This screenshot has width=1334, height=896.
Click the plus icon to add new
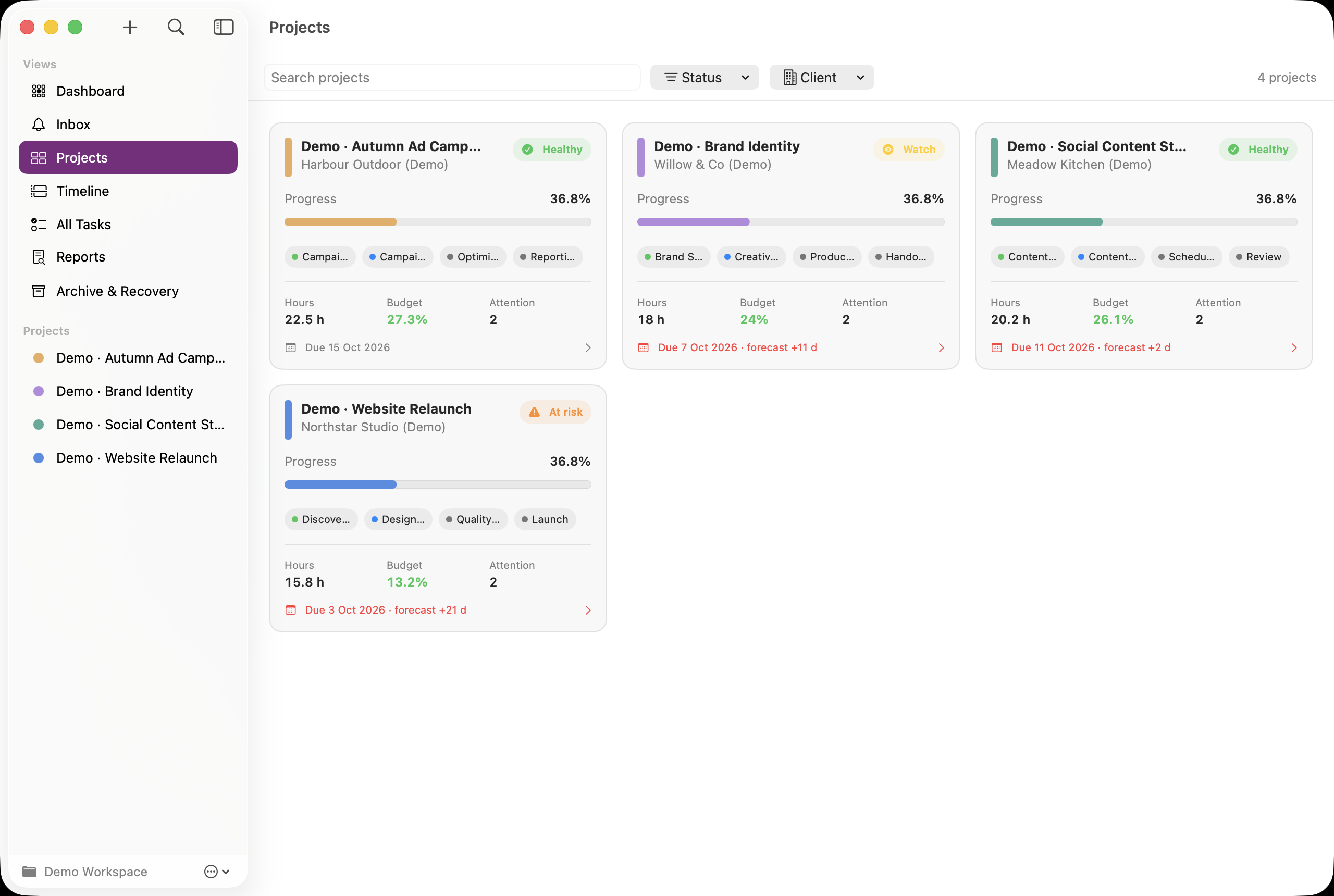[130, 27]
